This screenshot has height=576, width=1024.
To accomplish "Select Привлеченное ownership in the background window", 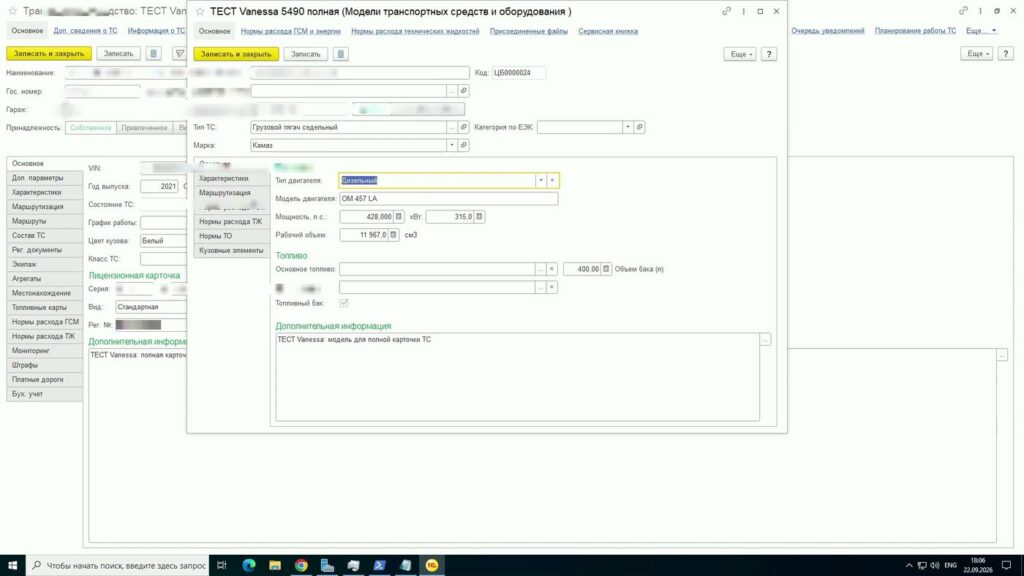I will (x=144, y=128).
